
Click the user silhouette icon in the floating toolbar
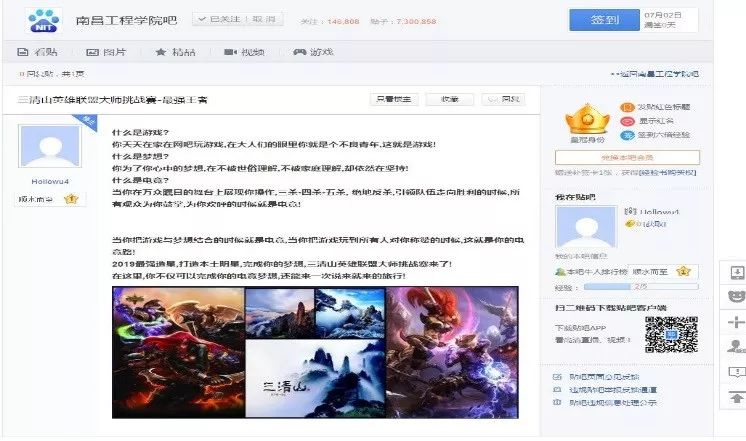pos(737,346)
